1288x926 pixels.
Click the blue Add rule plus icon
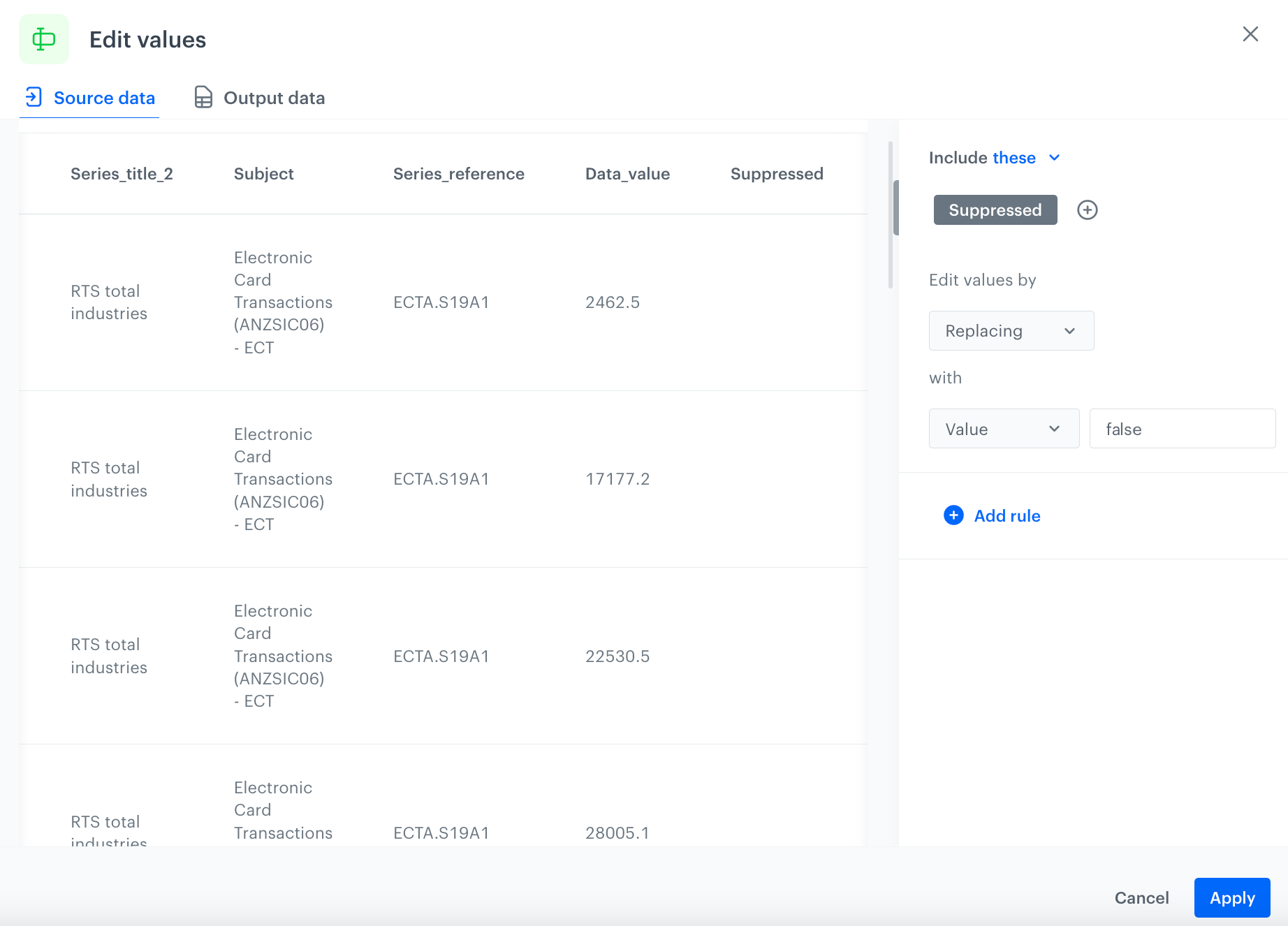[953, 515]
